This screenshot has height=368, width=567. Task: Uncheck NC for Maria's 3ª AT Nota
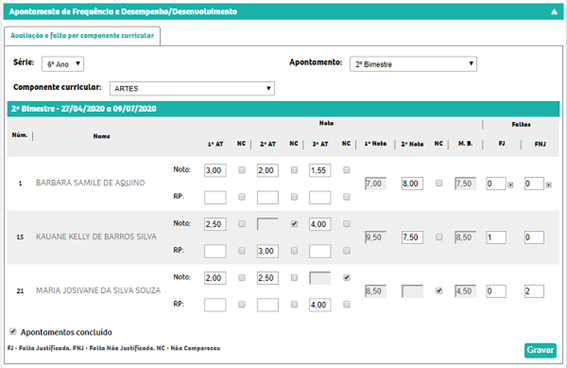(x=346, y=277)
